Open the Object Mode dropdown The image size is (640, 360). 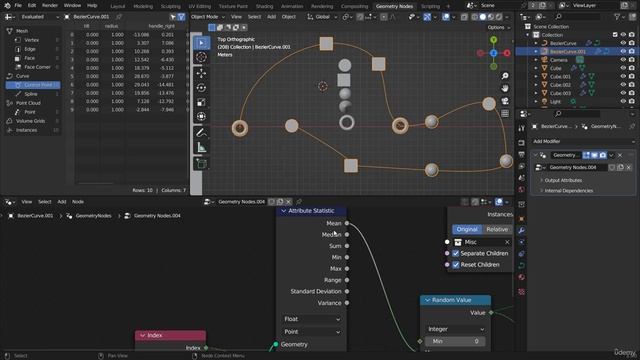[x=207, y=17]
